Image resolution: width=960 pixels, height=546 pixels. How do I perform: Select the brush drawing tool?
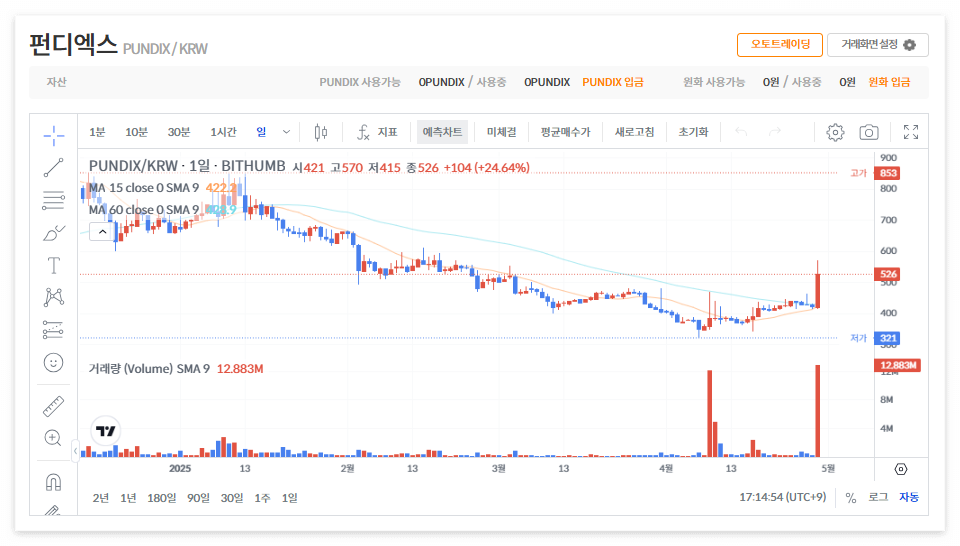point(54,233)
